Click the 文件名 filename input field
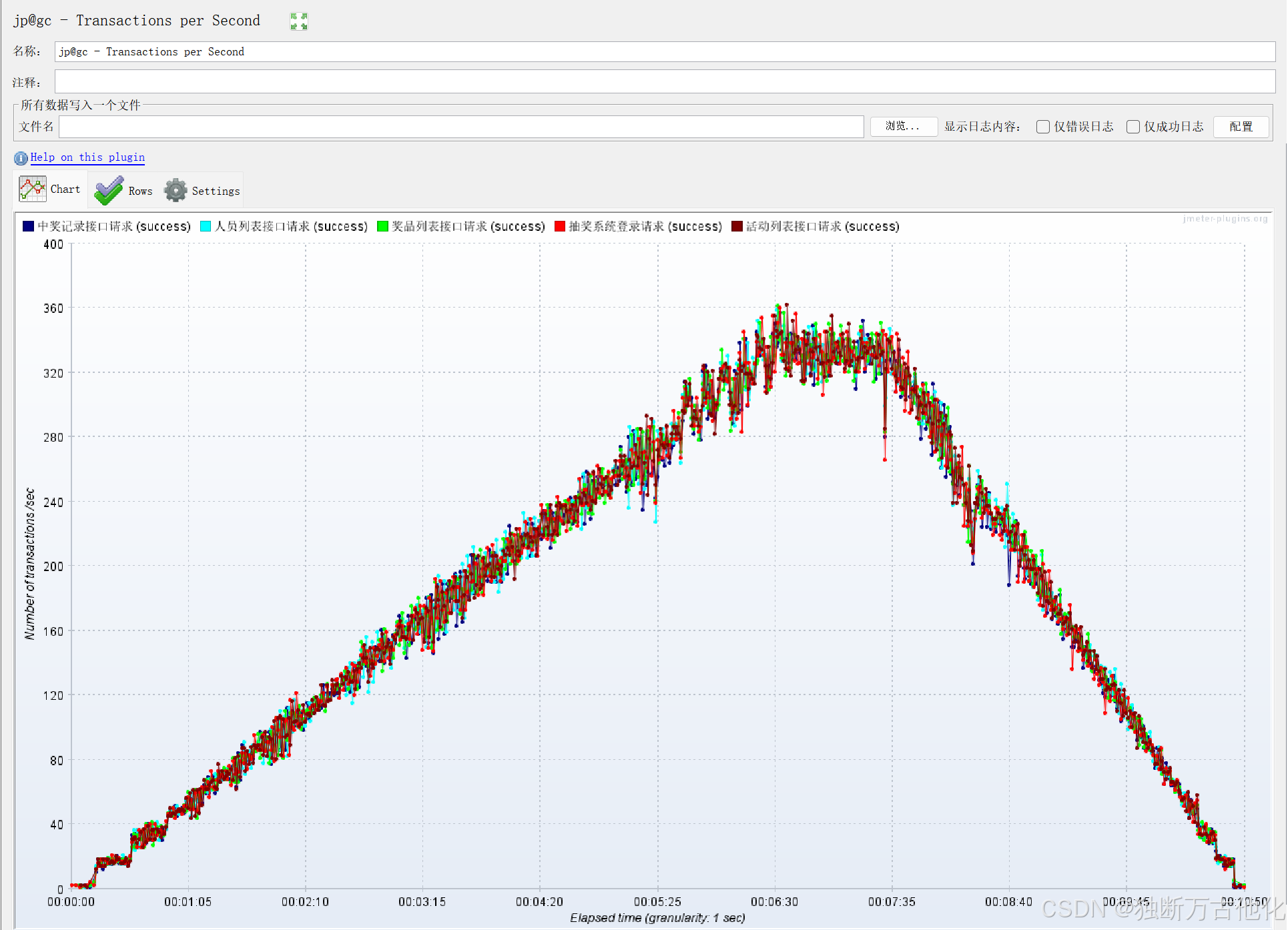This screenshot has width=1288, height=930. click(460, 127)
